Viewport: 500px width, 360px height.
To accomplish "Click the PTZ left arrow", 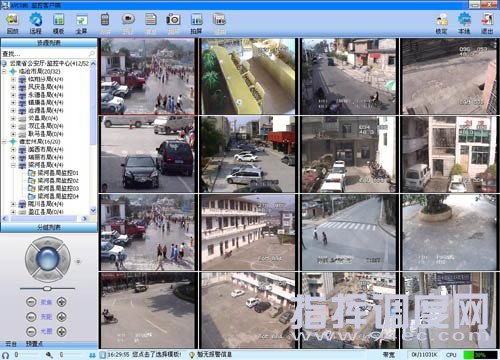I will [31, 259].
